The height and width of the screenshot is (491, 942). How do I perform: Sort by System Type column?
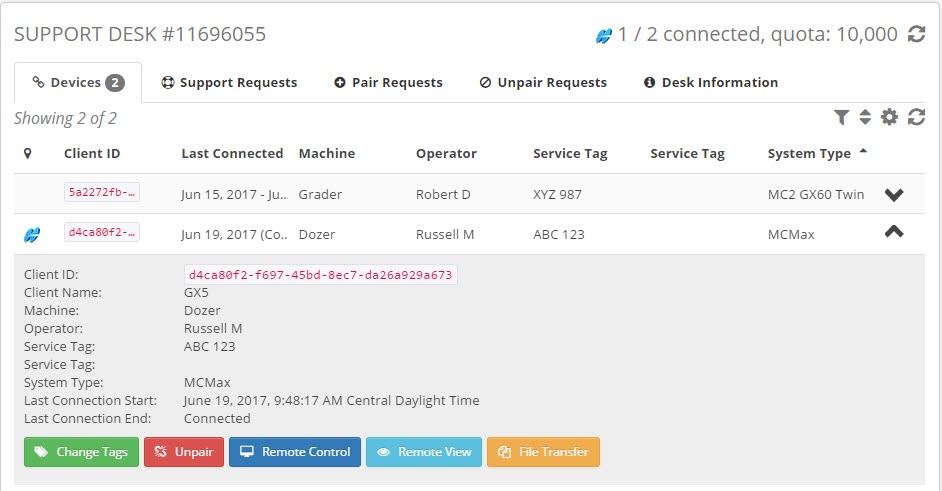[809, 154]
